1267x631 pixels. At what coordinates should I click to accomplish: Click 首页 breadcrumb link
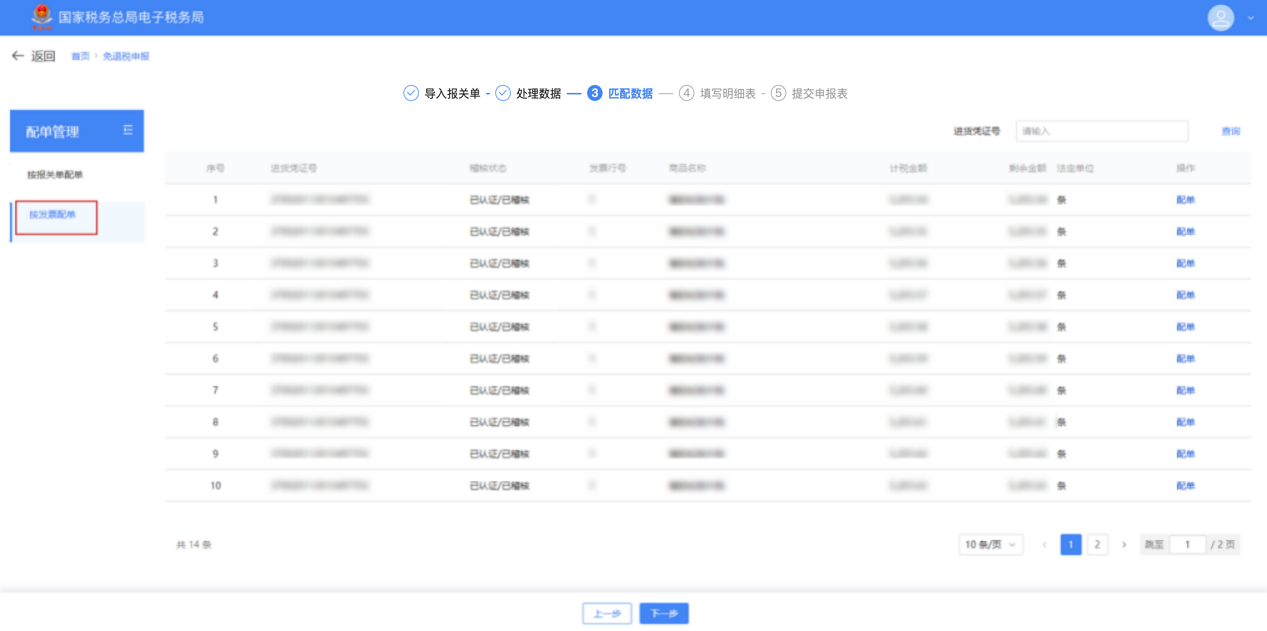click(x=80, y=57)
